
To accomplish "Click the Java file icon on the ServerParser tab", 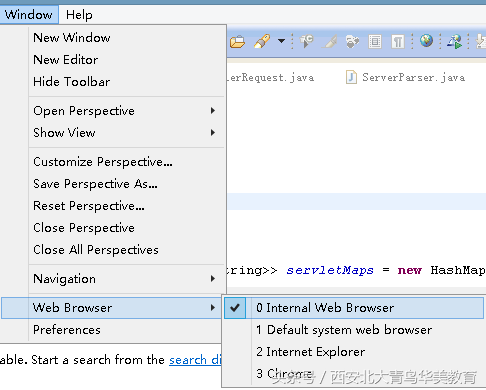I will [x=351, y=77].
